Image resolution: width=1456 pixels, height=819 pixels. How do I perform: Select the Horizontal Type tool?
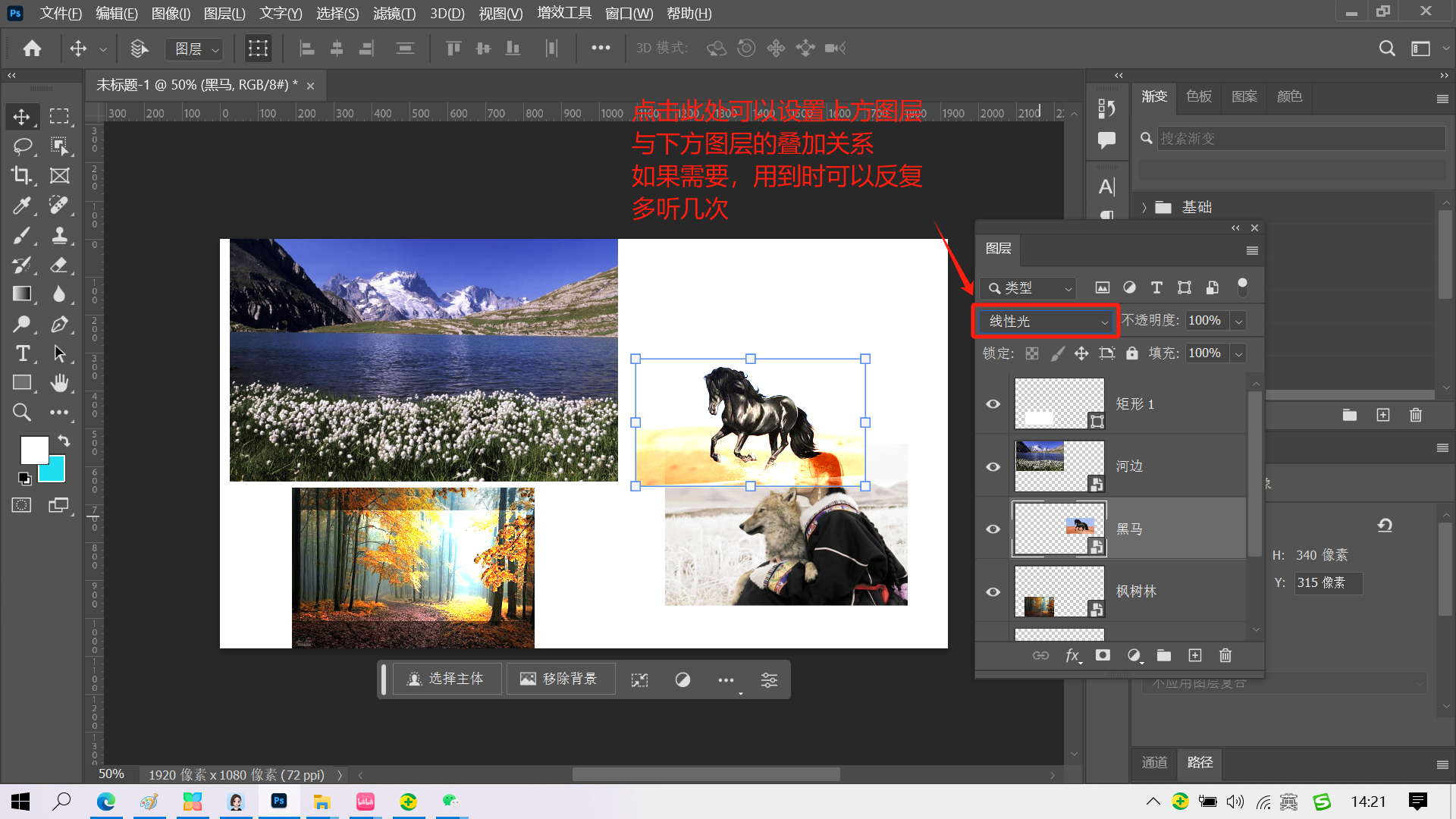coord(22,353)
